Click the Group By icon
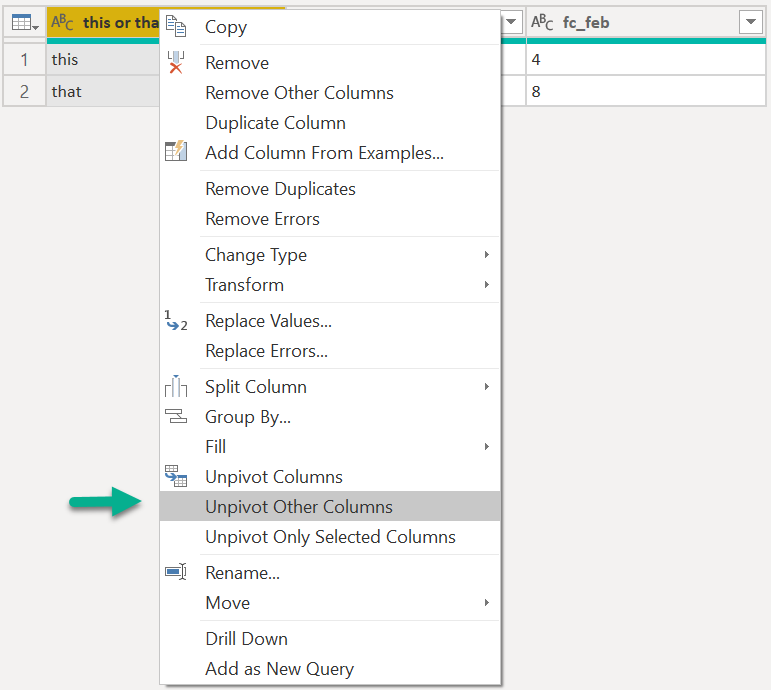The image size is (771, 690). pos(176,416)
